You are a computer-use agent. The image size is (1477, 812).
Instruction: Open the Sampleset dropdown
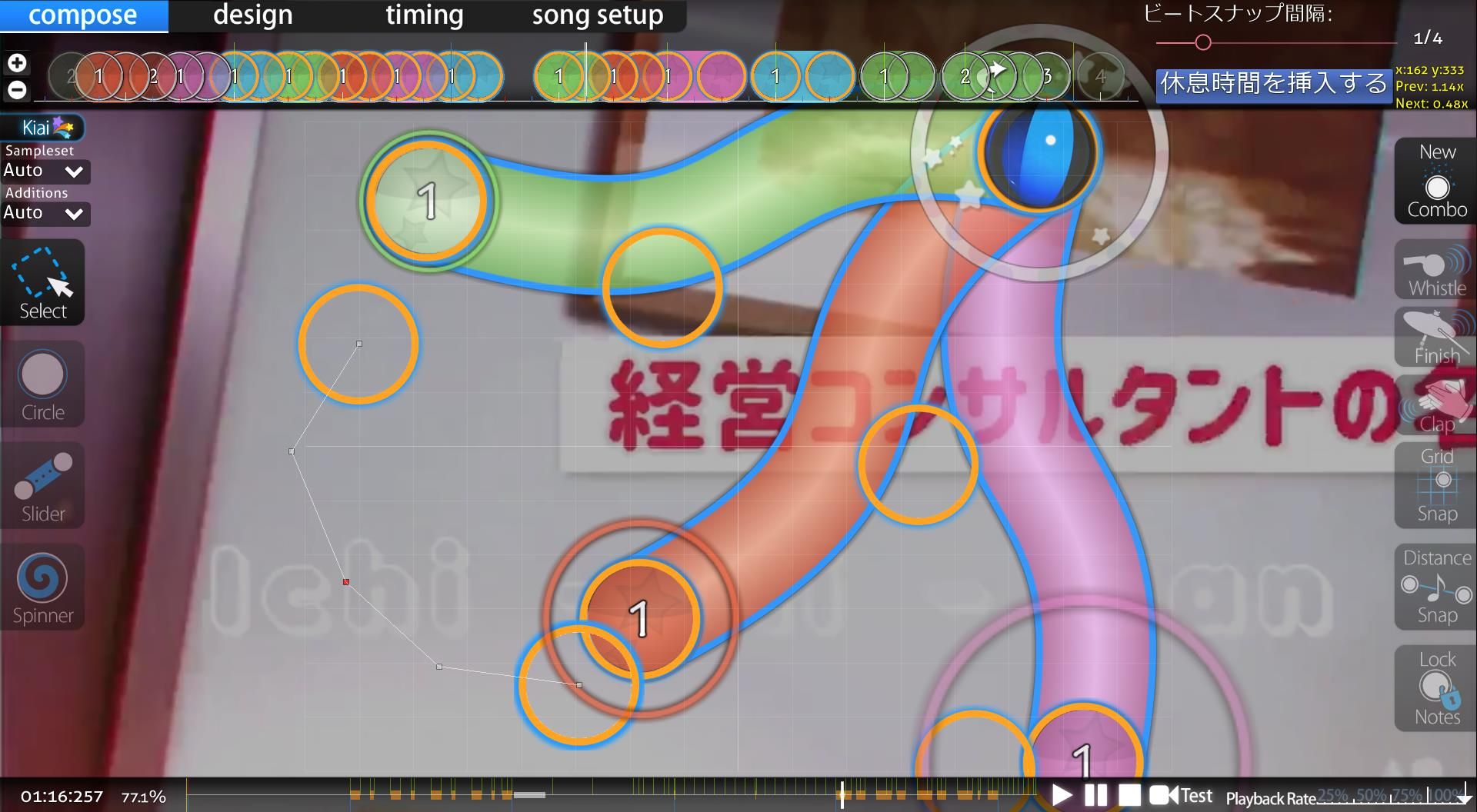45,171
